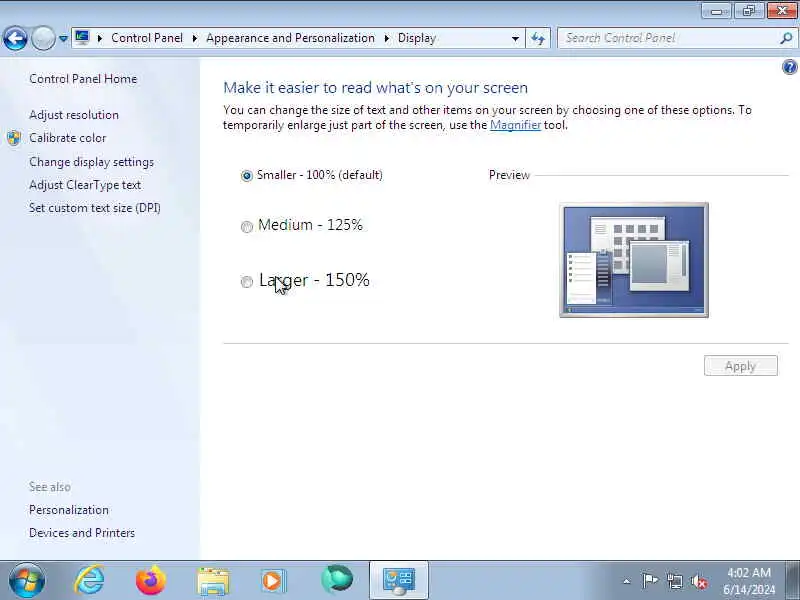Close the Display window

click(782, 10)
